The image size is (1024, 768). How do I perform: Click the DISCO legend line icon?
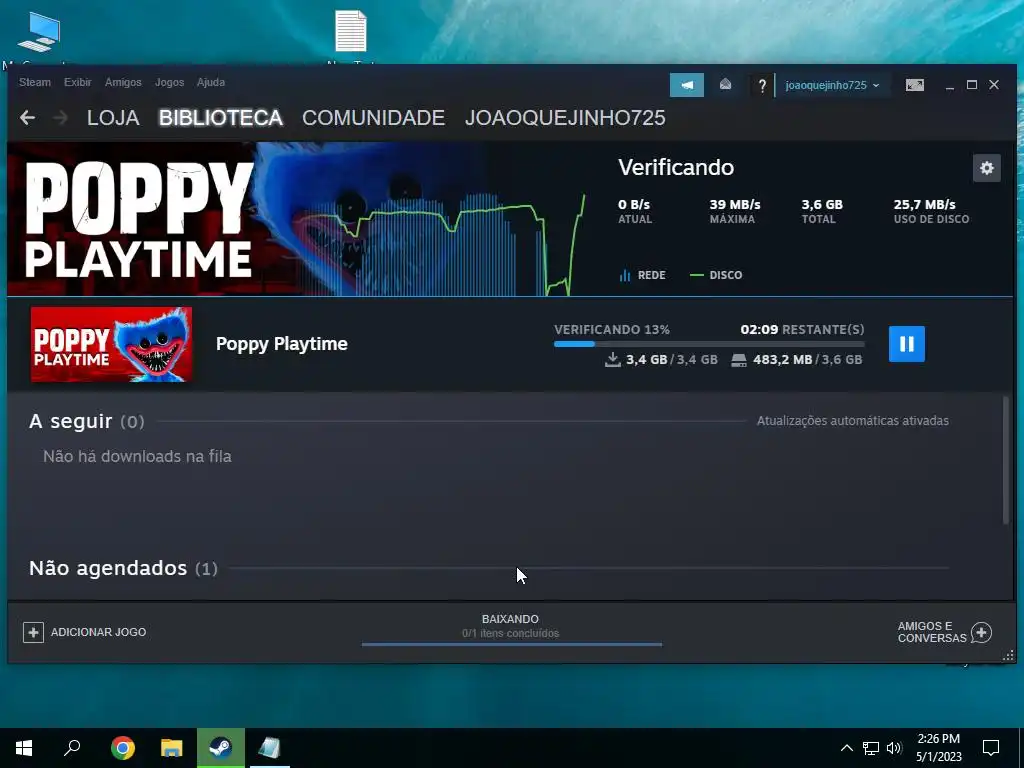pyautogui.click(x=697, y=275)
